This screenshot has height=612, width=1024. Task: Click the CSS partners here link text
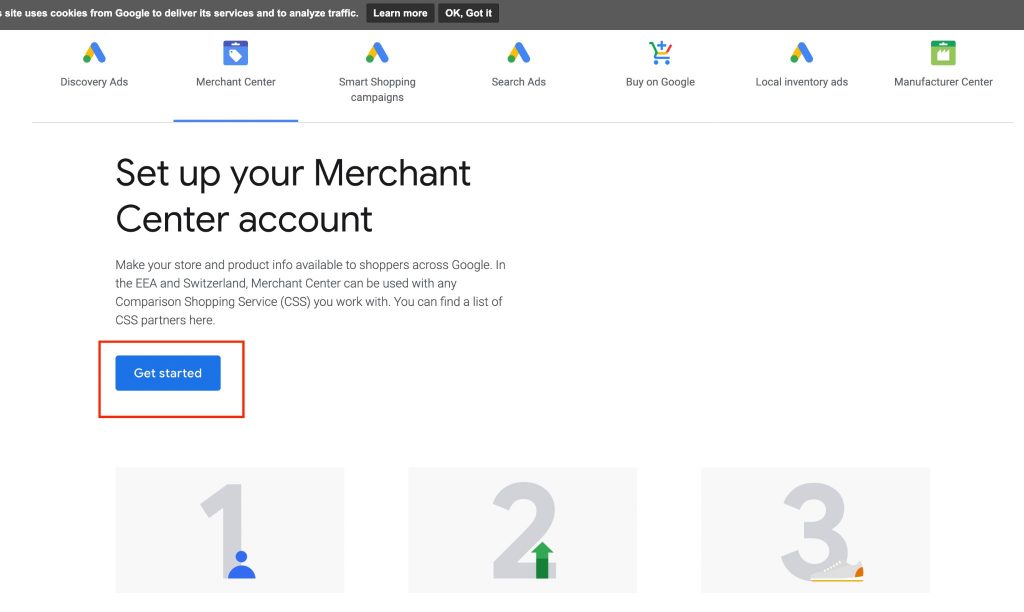[x=165, y=320]
